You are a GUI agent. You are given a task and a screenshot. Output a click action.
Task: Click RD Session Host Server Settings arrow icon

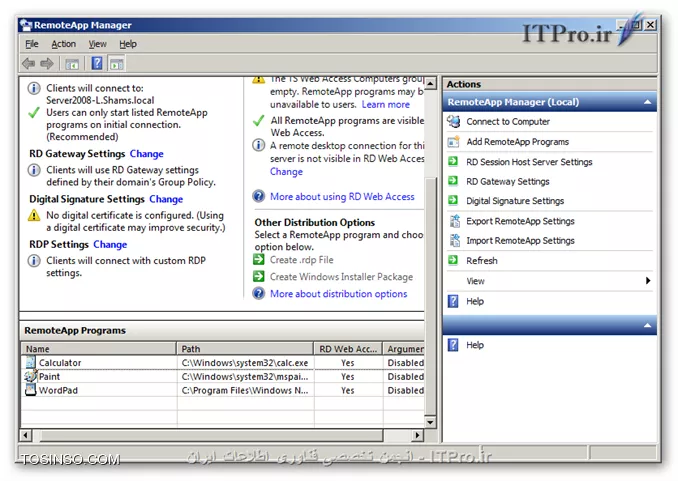[x=453, y=161]
